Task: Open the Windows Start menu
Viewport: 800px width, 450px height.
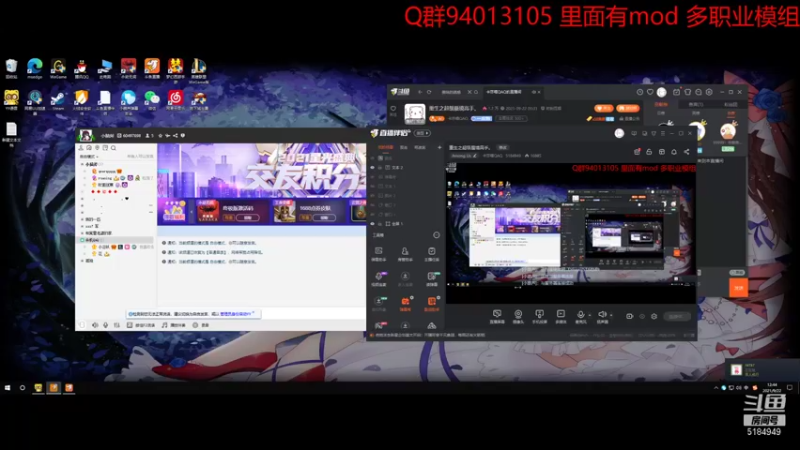Action: pyautogui.click(x=7, y=388)
